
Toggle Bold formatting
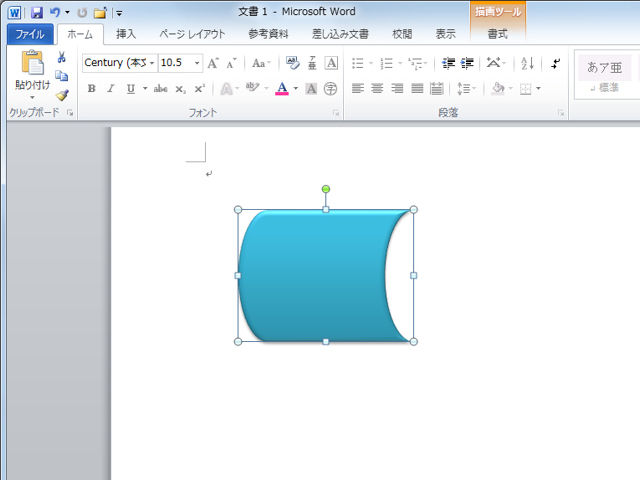91,89
